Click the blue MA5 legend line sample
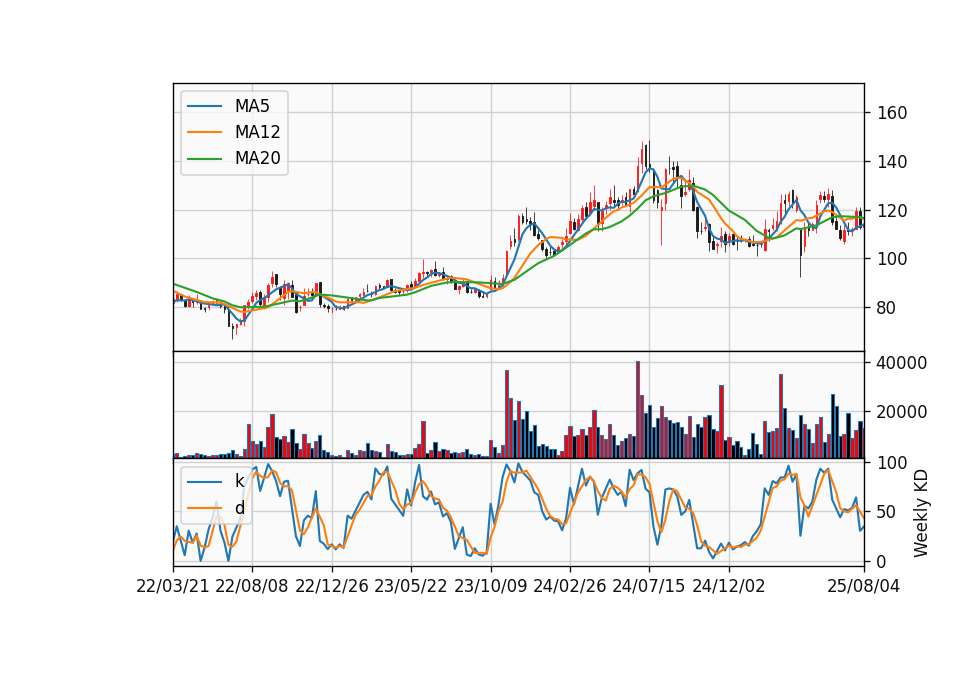 [204, 107]
